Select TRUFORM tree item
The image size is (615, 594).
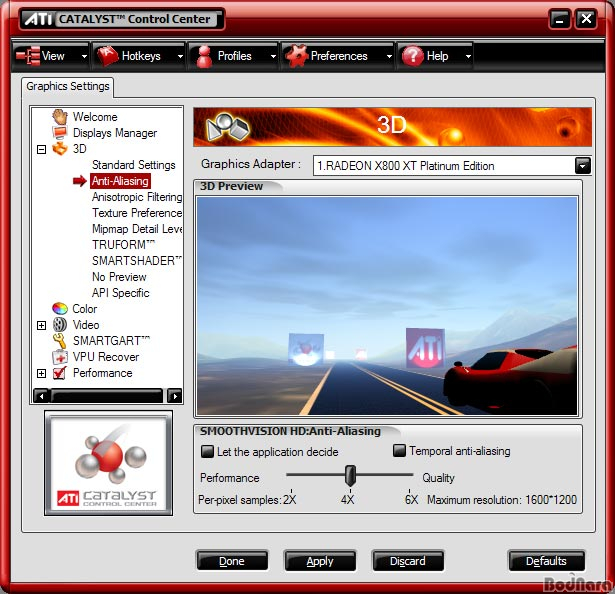click(x=123, y=245)
